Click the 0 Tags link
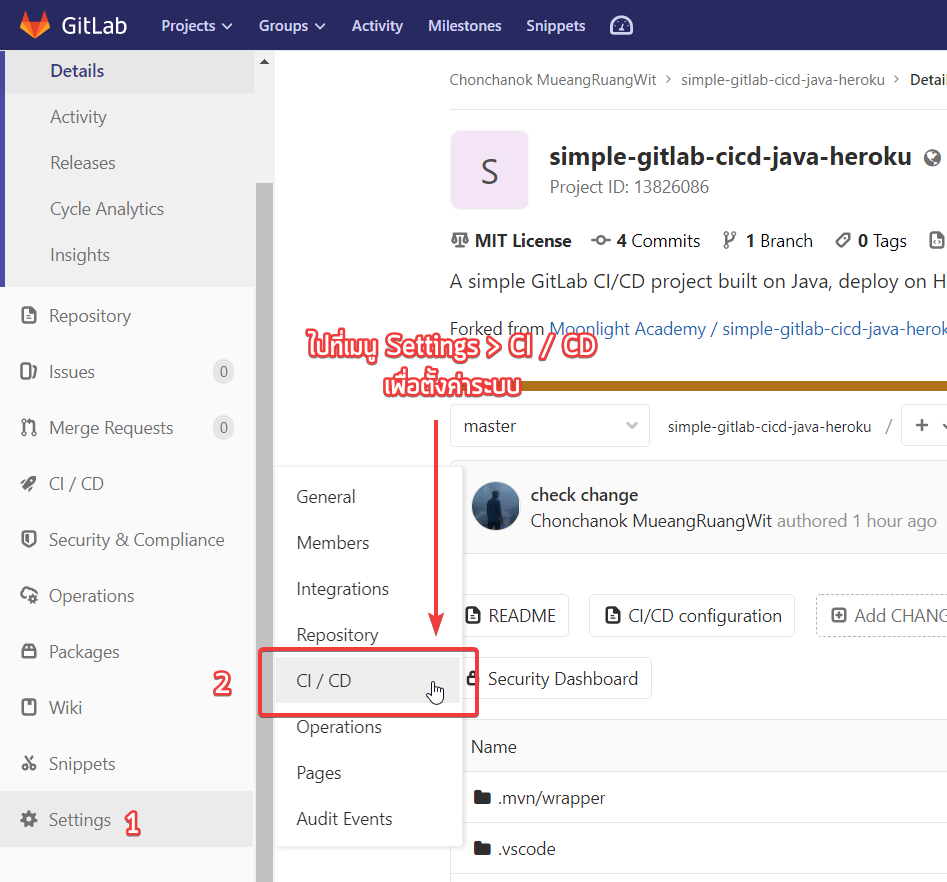The image size is (947, 882). pyautogui.click(x=871, y=240)
